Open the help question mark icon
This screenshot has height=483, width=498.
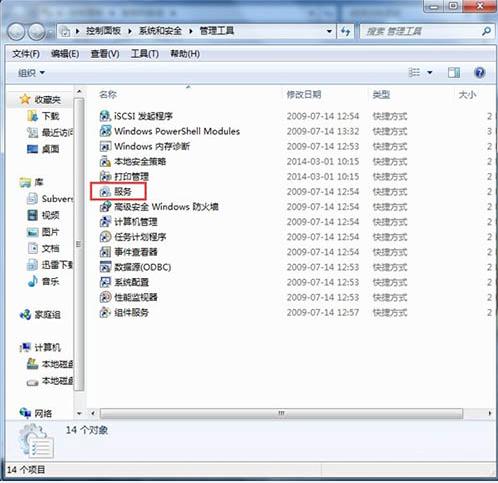479,72
